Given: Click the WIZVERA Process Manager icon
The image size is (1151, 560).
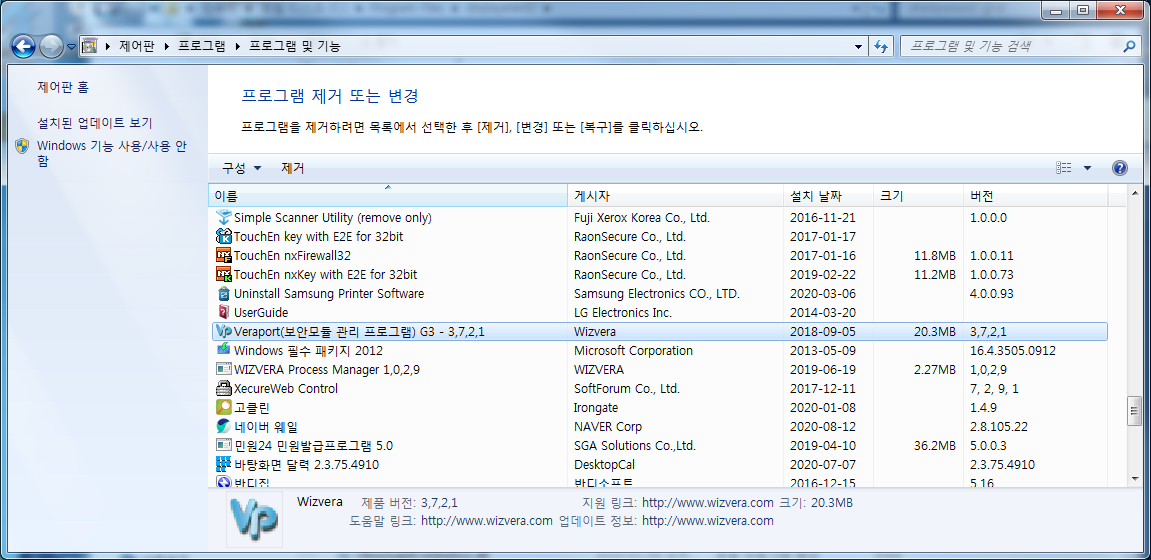Looking at the screenshot, I should pos(224,369).
